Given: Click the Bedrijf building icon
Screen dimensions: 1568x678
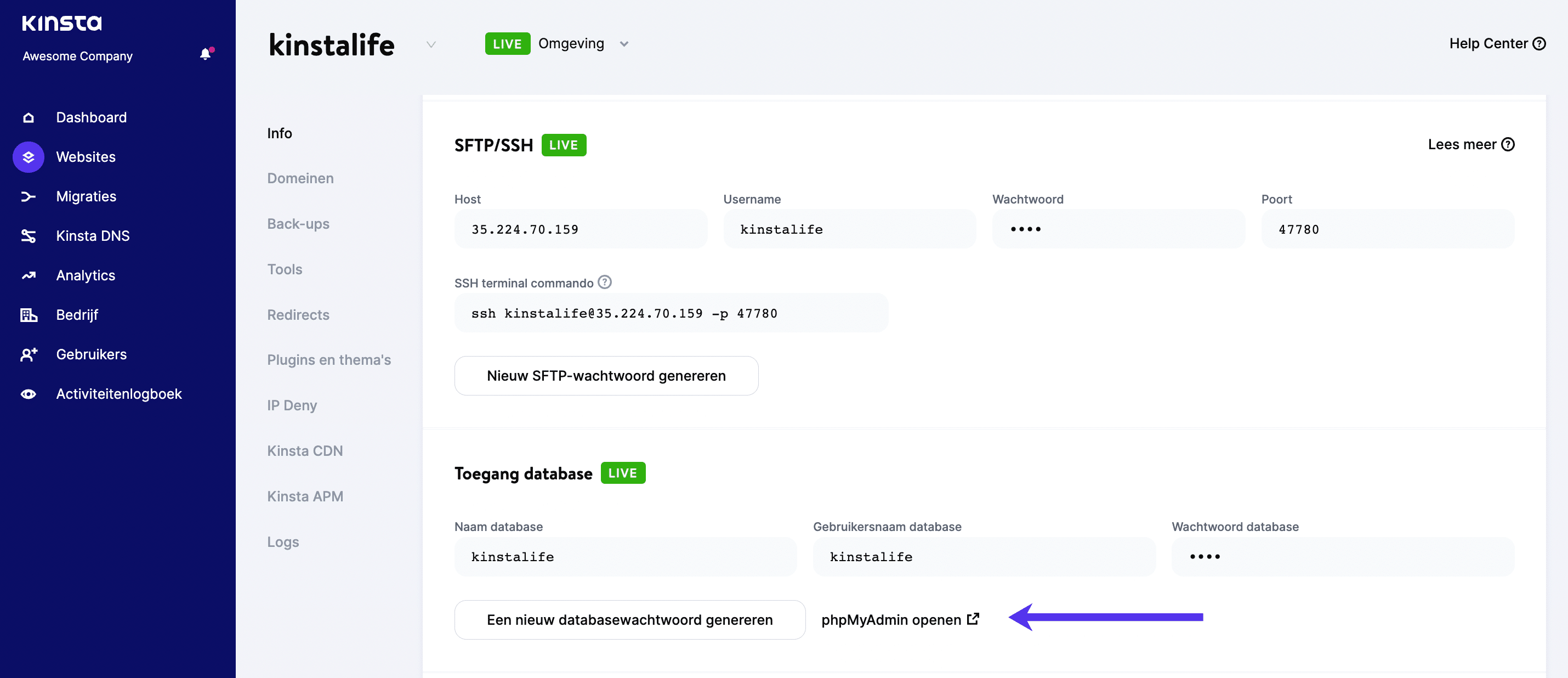Looking at the screenshot, I should tap(28, 315).
